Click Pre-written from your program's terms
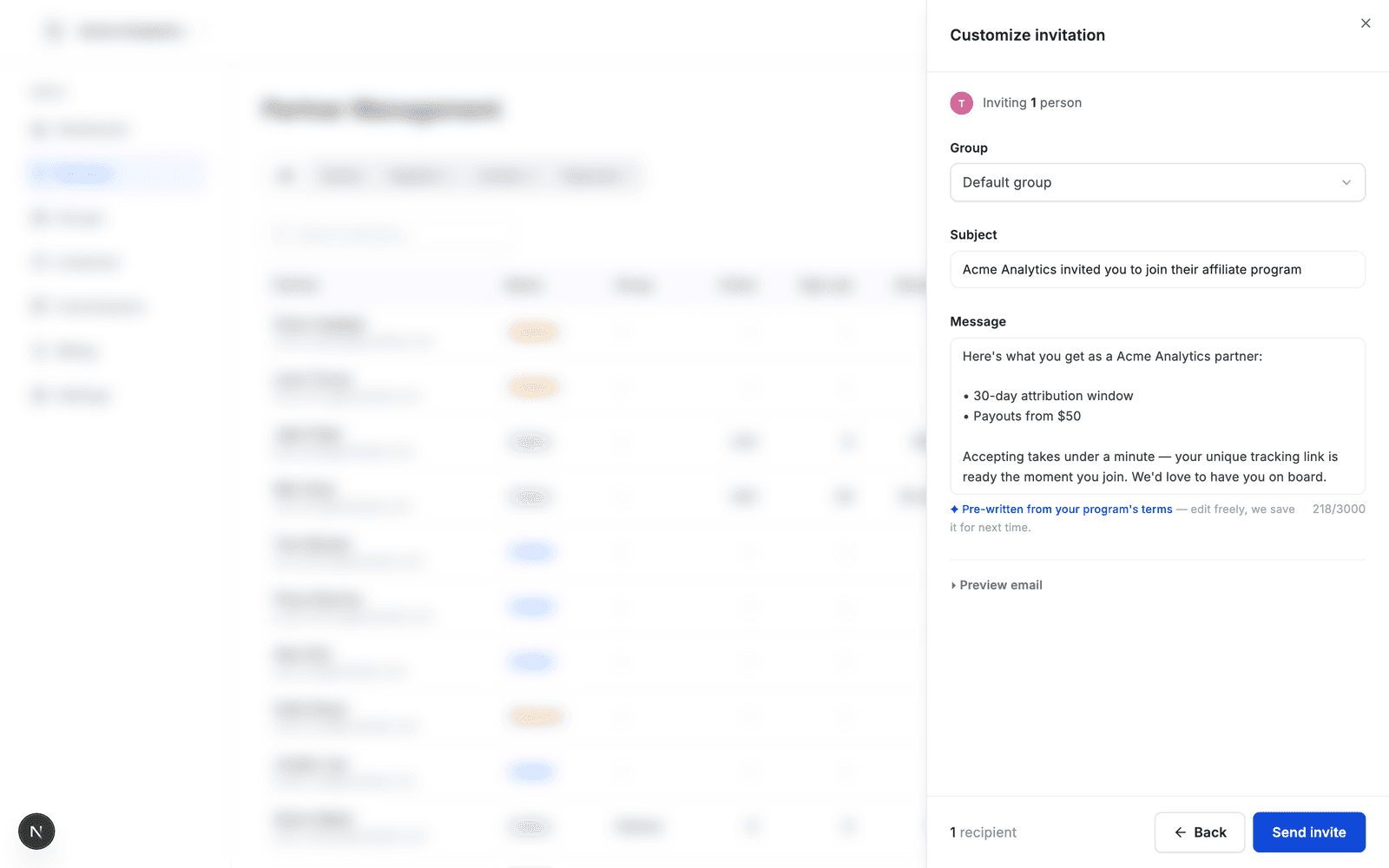 (x=1067, y=510)
